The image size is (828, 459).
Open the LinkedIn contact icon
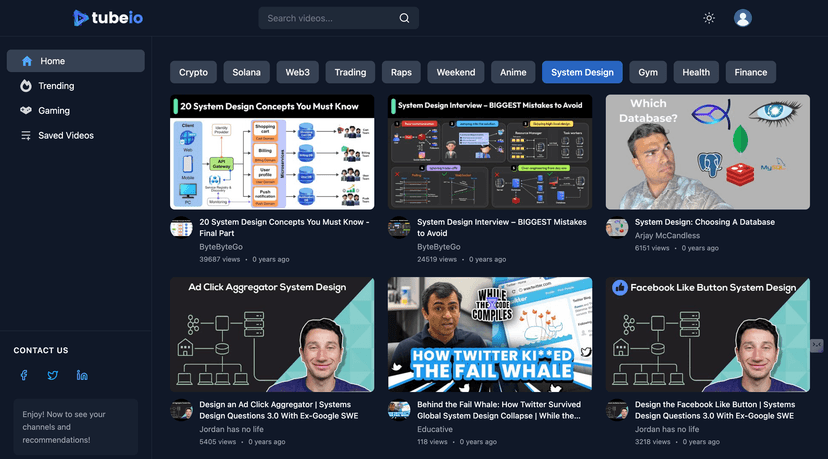(x=82, y=375)
